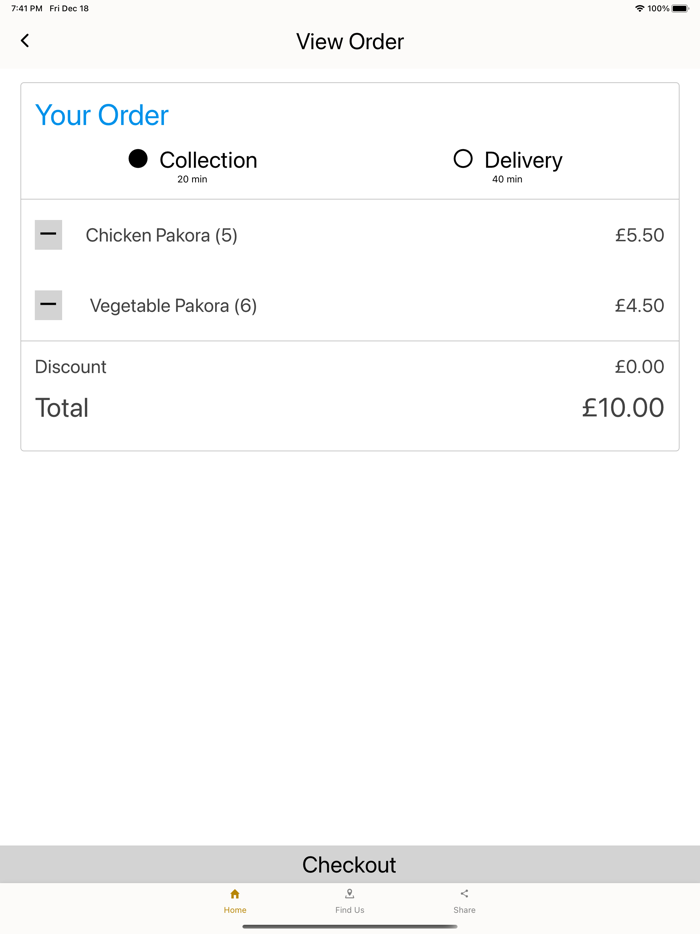Viewport: 700px width, 934px height.
Task: Tap the Share icon
Action: coord(464,894)
